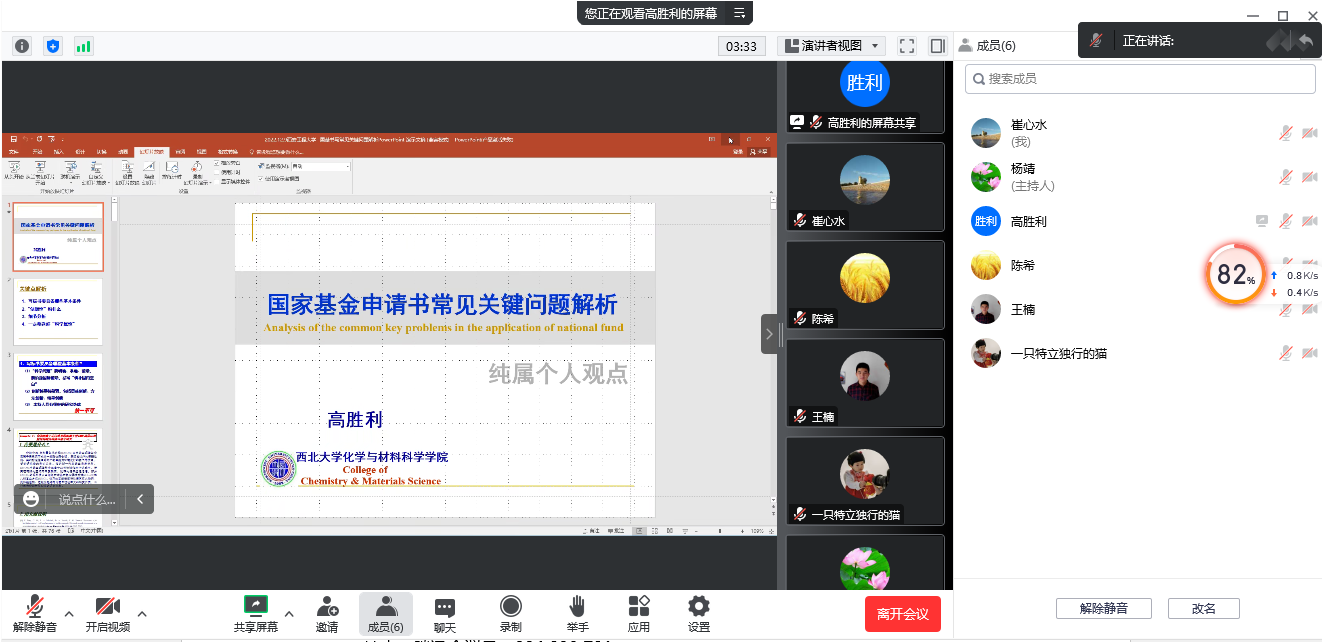
Task: Click the 改名 rename button
Action: (1204, 608)
